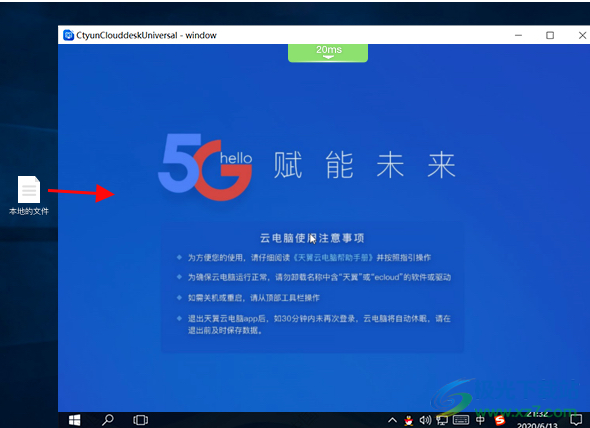Switch the 中 input language indicator
This screenshot has height=428, width=590.
point(480,420)
